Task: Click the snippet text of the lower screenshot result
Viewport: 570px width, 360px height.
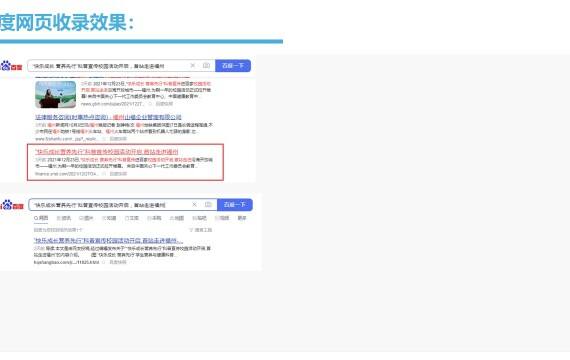Action: 122,252
